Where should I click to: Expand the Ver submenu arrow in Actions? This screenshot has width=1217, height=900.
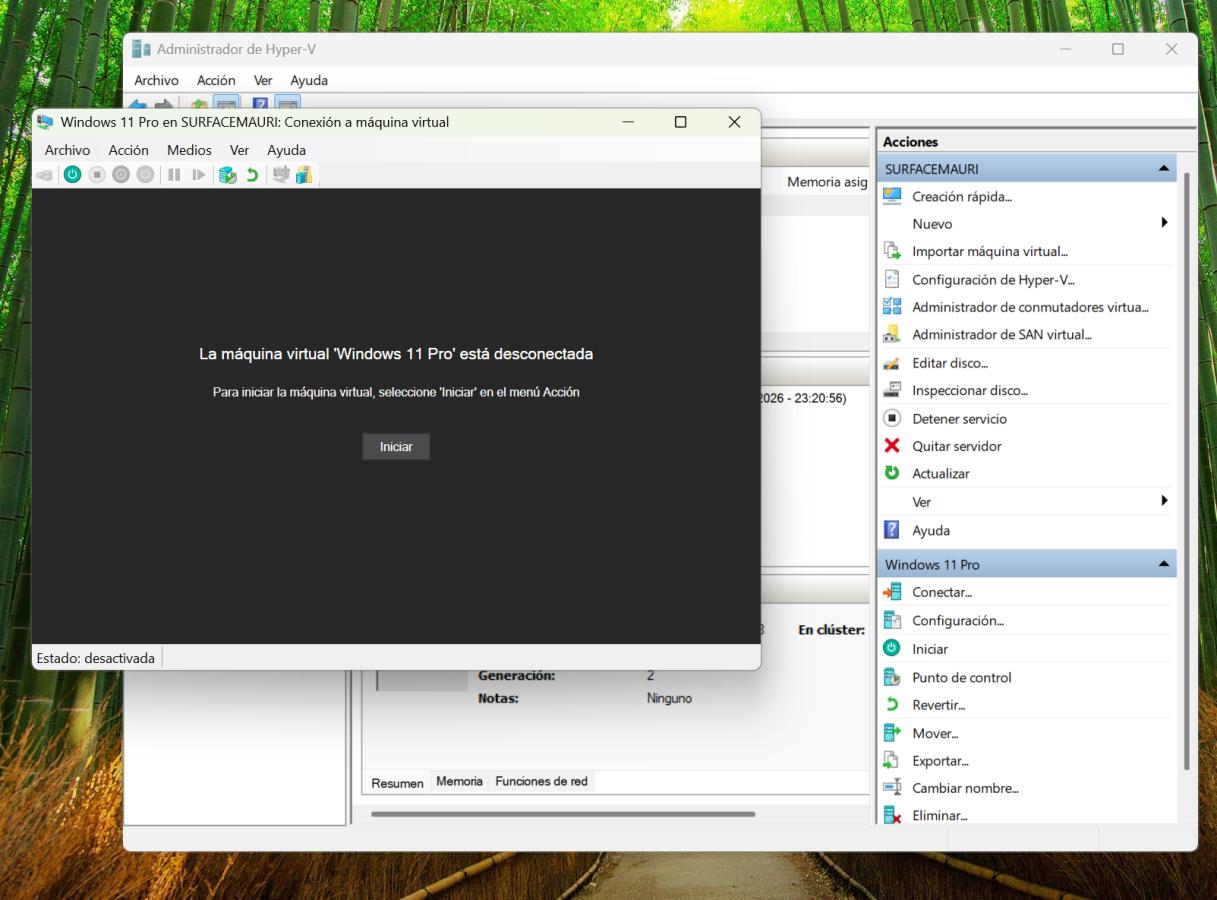(1164, 501)
